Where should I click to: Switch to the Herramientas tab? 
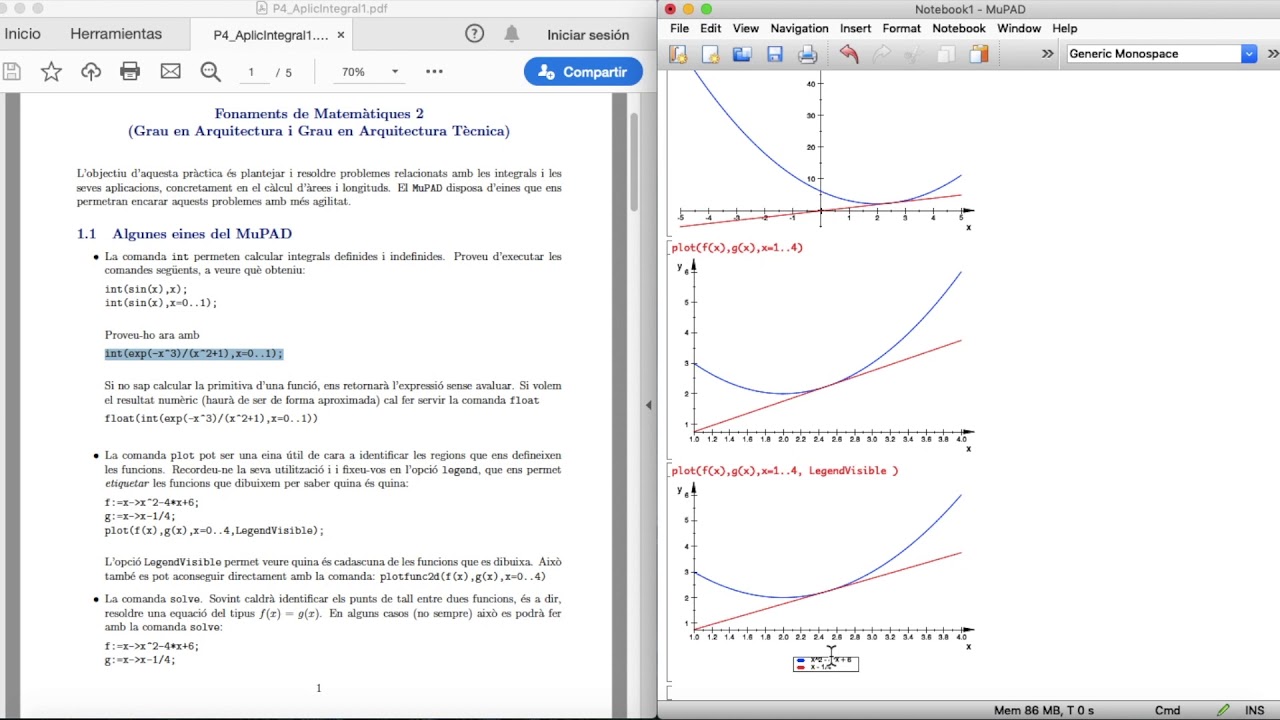116,34
